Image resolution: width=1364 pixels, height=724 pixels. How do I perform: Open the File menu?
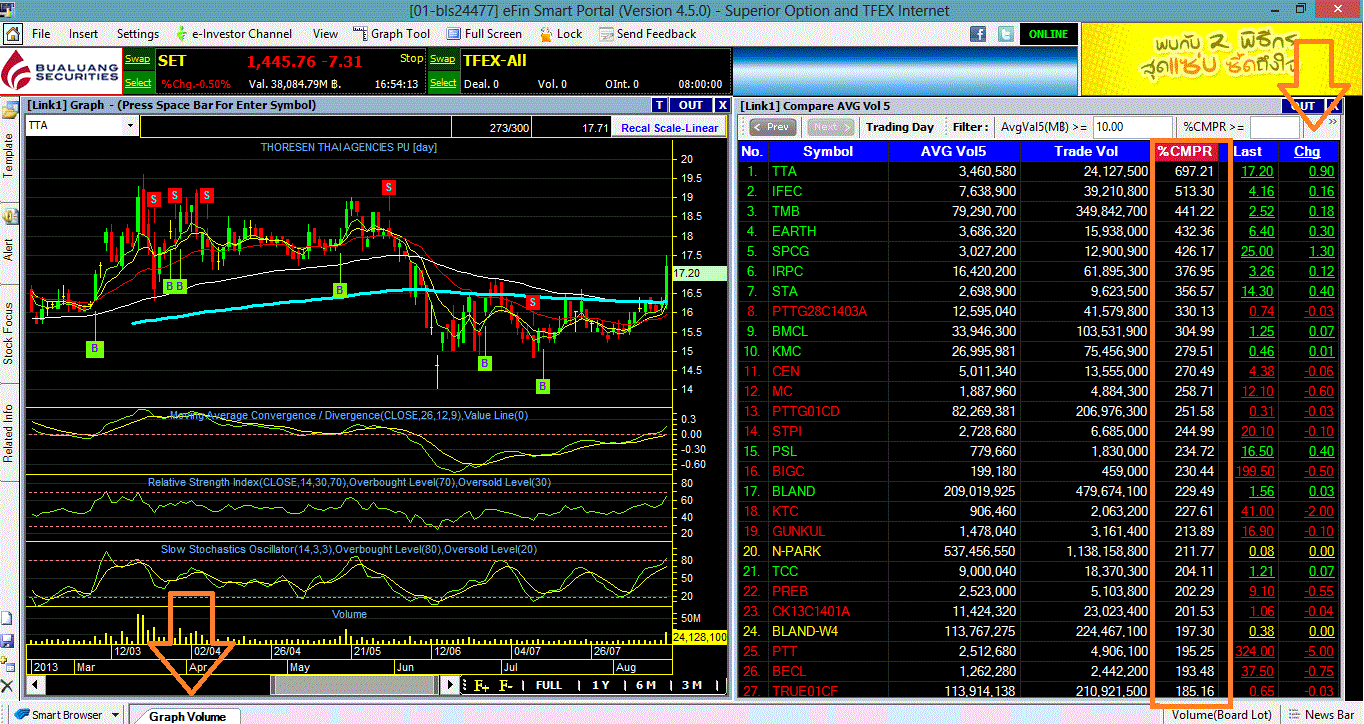coord(41,34)
